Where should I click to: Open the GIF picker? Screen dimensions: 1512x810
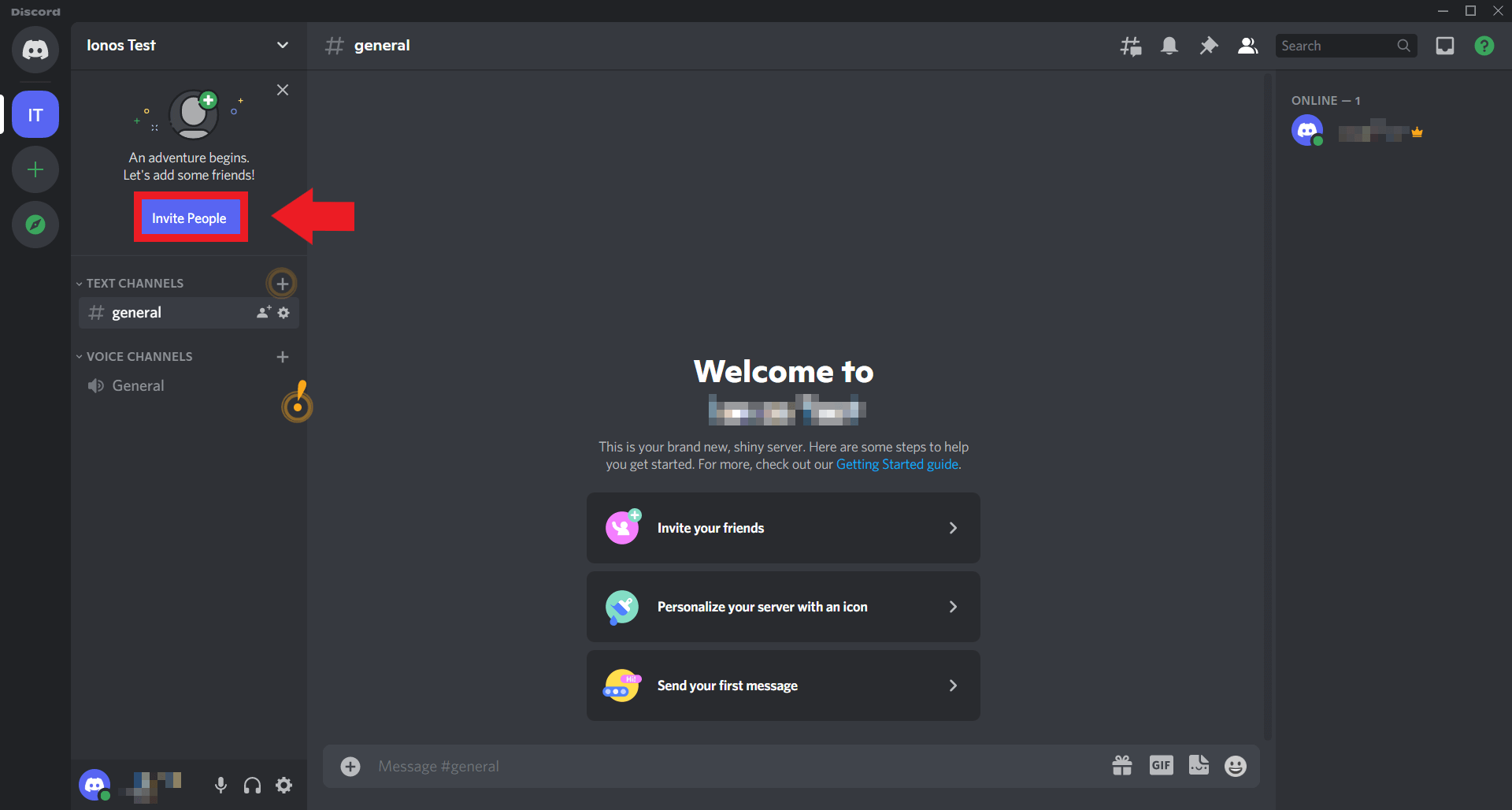(1161, 765)
